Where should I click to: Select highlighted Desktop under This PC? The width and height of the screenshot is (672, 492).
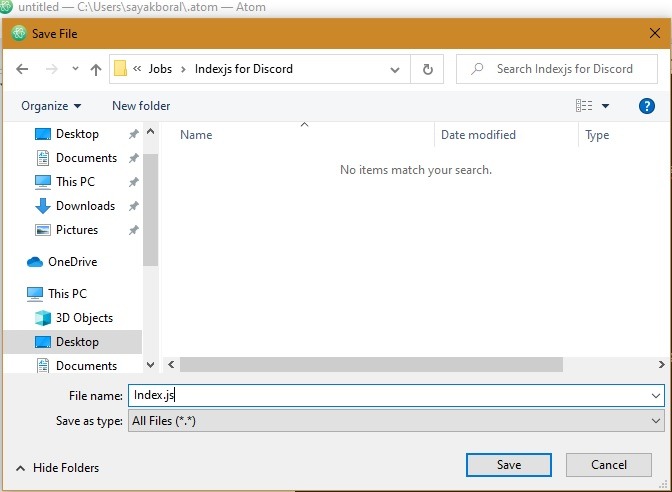tap(72, 342)
